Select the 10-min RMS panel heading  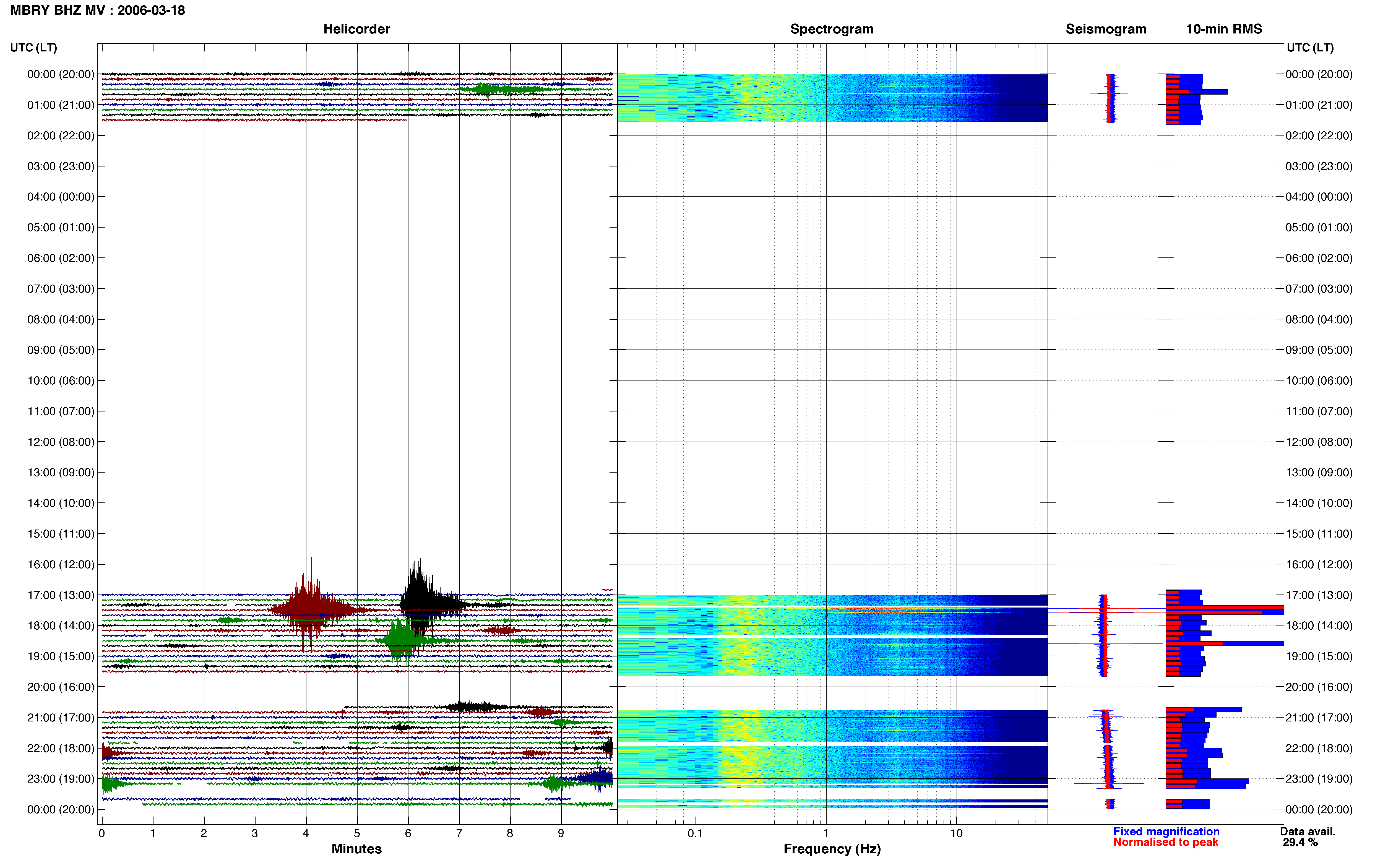tap(1224, 29)
